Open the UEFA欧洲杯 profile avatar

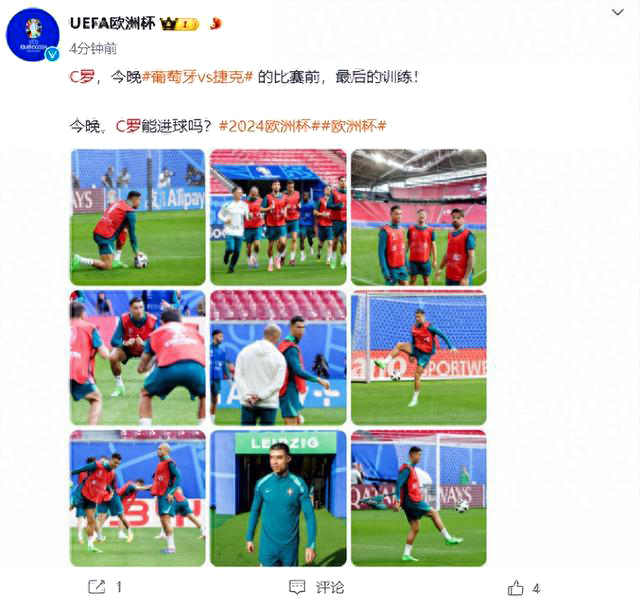click(33, 34)
